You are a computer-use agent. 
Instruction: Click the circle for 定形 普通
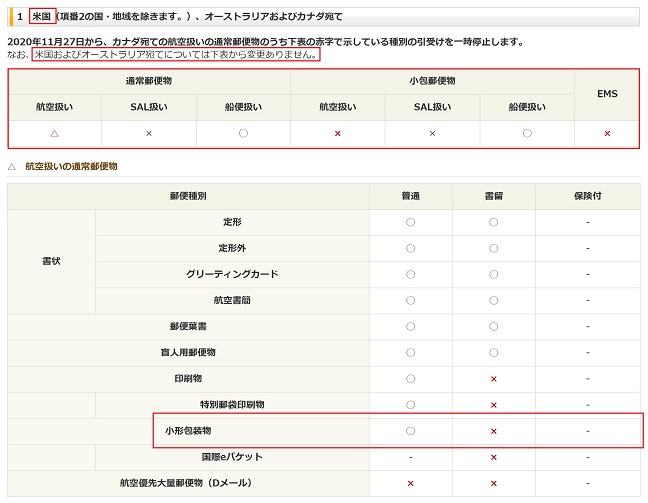click(x=410, y=222)
